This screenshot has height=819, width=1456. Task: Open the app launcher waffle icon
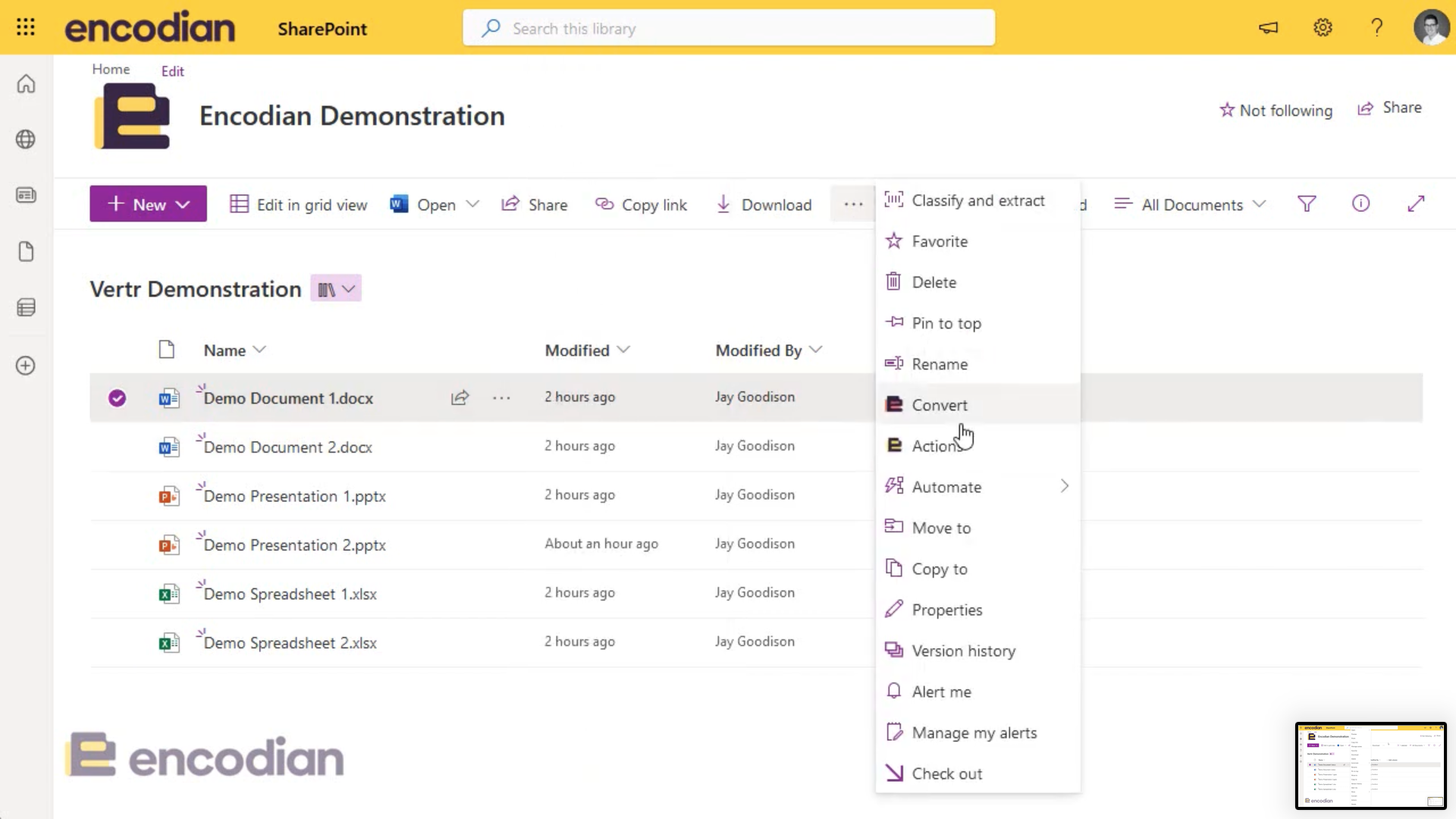26,27
